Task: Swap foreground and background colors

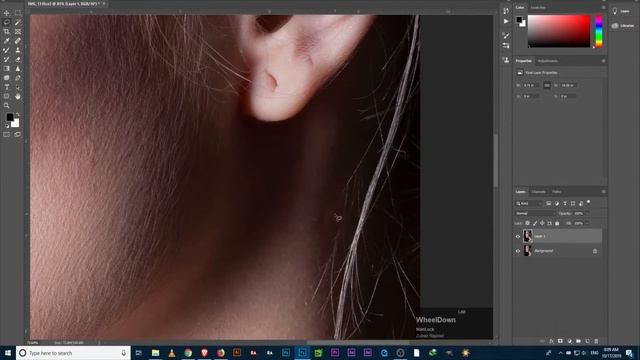Action: tap(18, 115)
